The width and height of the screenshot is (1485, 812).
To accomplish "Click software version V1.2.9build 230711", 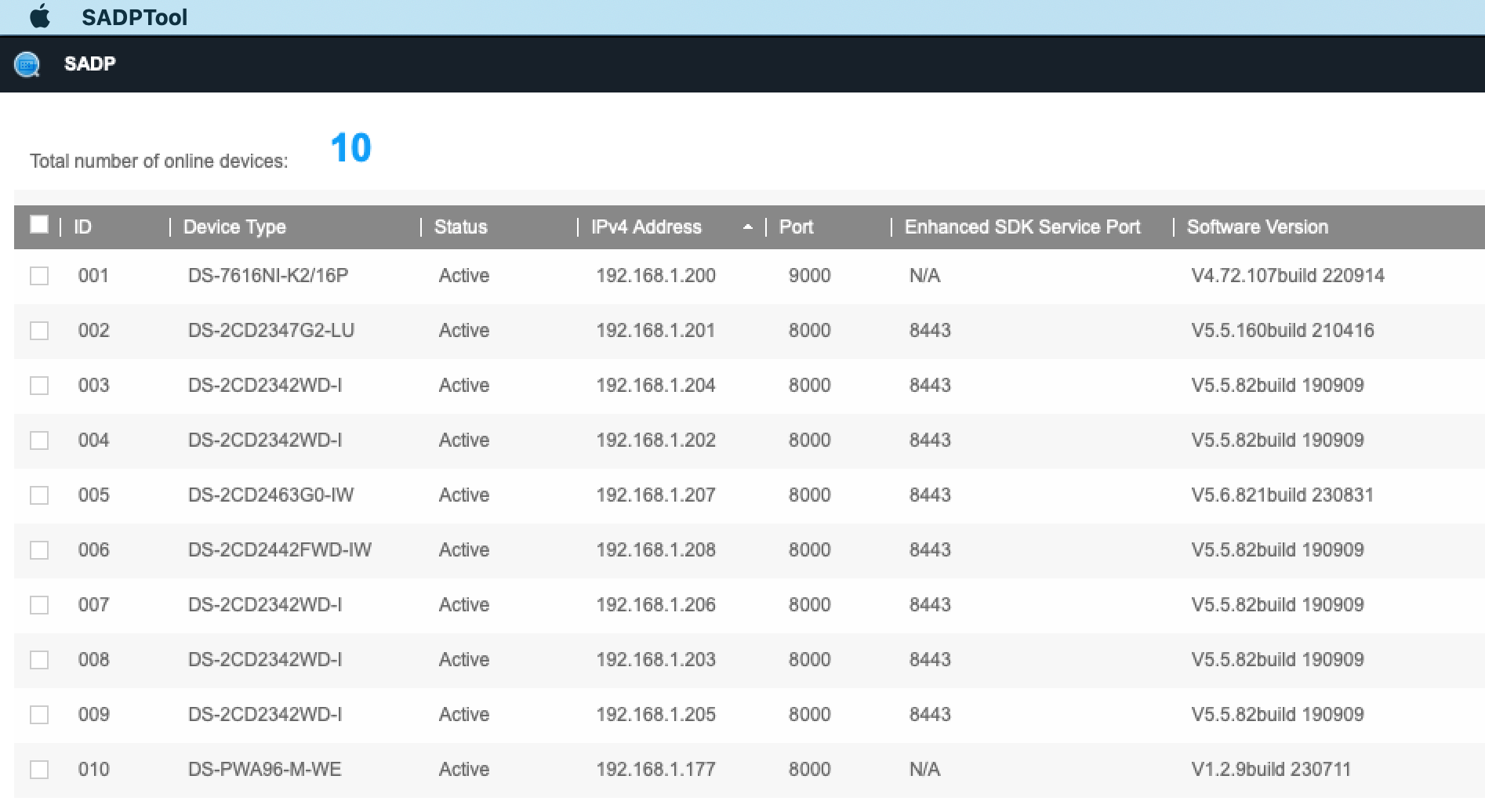I will (x=1270, y=770).
